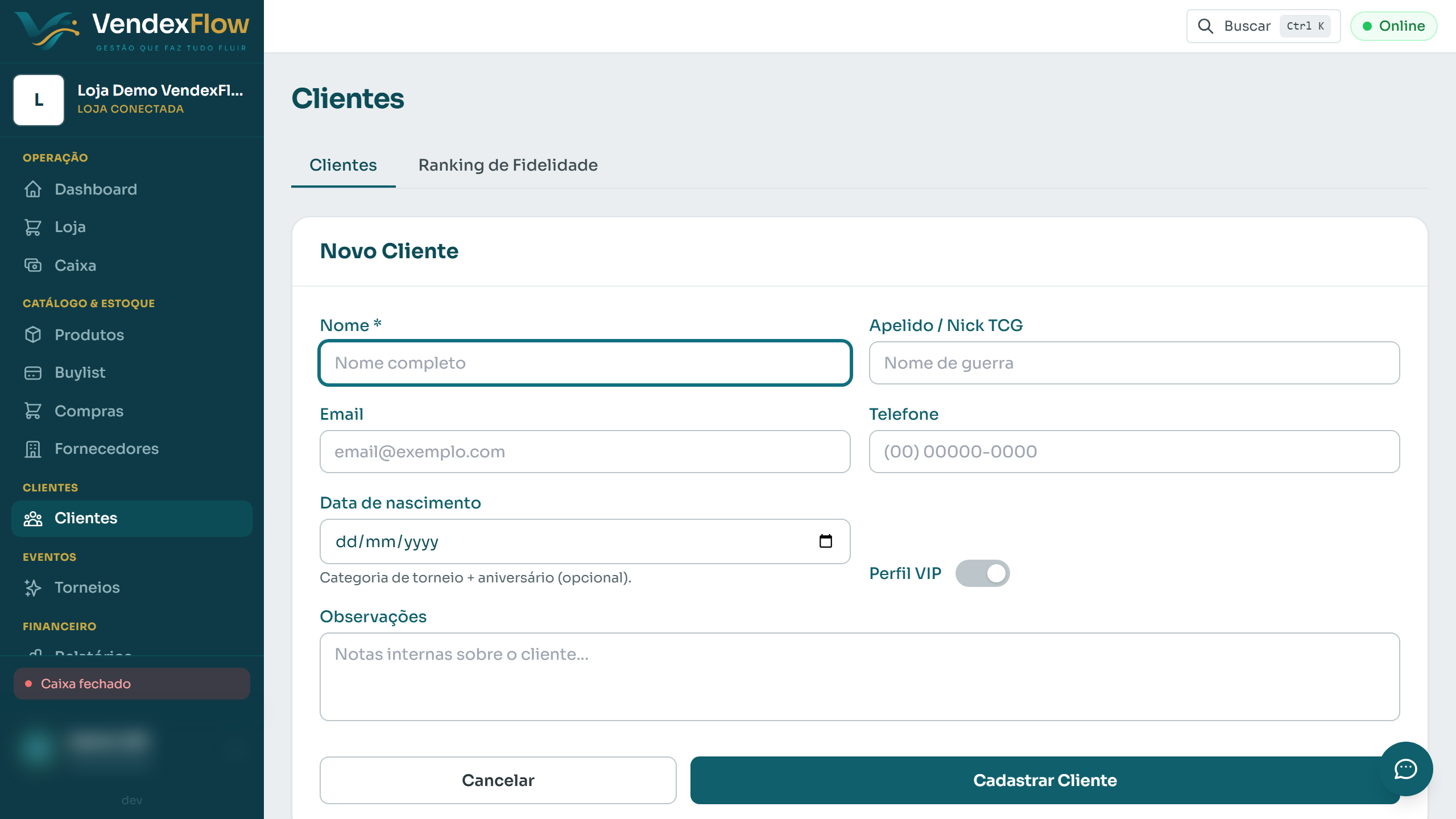The height and width of the screenshot is (819, 1456).
Task: Focus the Email input field
Action: 585,452
